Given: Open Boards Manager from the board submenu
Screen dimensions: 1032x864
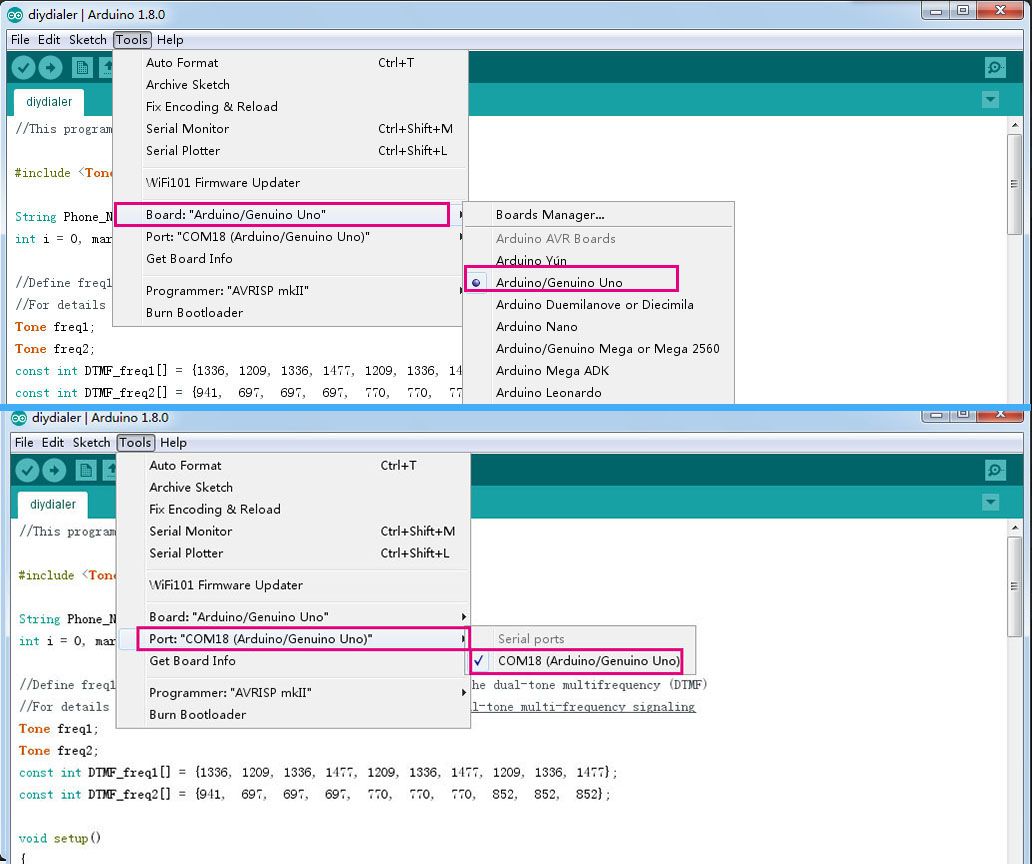Looking at the screenshot, I should point(550,215).
